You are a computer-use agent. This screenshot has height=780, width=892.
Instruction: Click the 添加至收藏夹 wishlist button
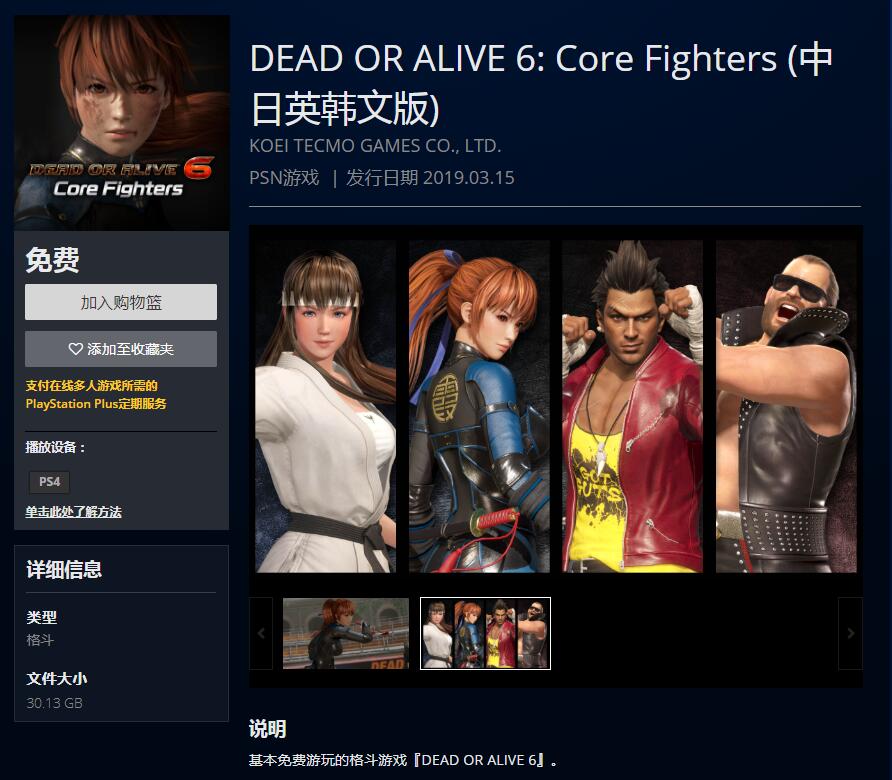pos(121,349)
